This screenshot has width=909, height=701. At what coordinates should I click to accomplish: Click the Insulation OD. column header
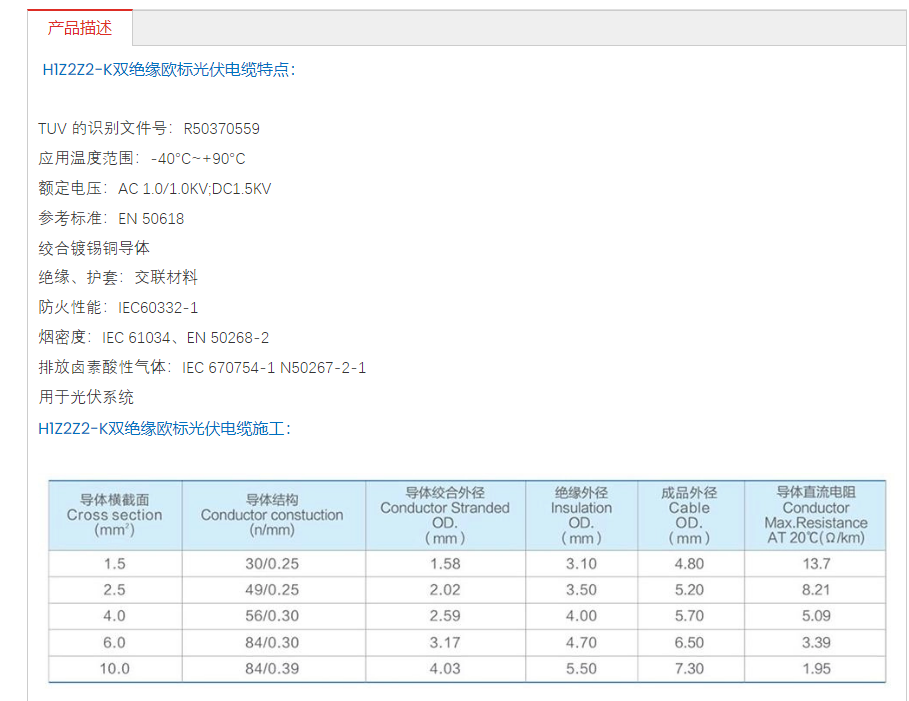(581, 515)
